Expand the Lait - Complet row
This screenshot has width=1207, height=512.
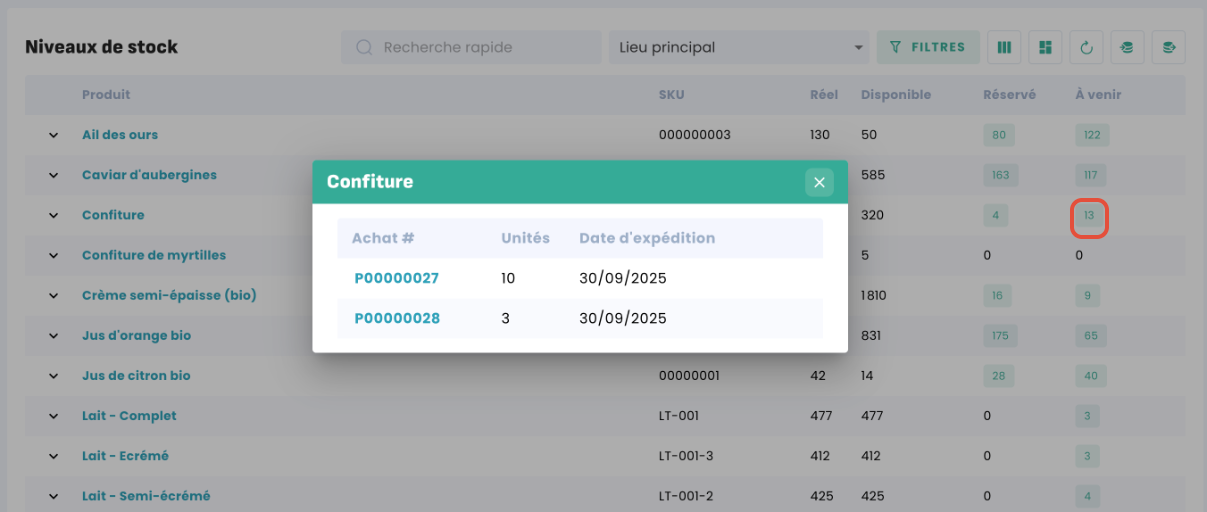(54, 416)
